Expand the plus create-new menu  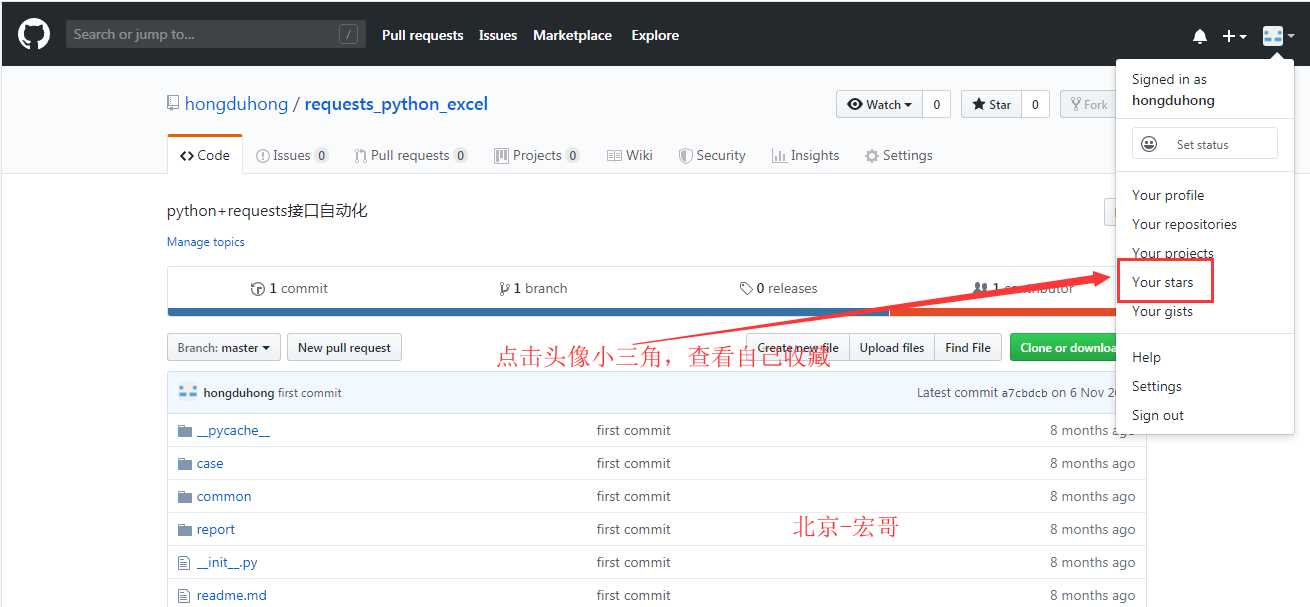(x=1234, y=36)
